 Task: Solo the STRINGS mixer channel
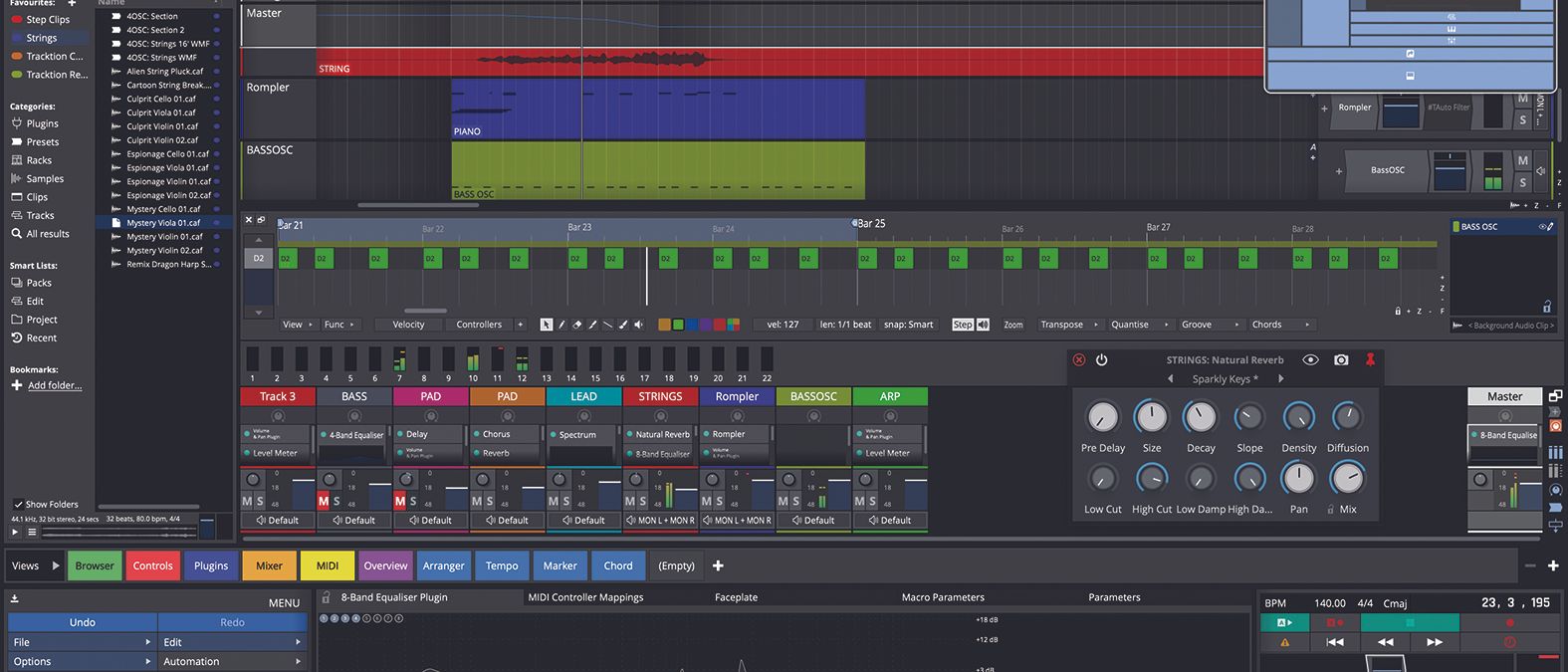coord(642,501)
